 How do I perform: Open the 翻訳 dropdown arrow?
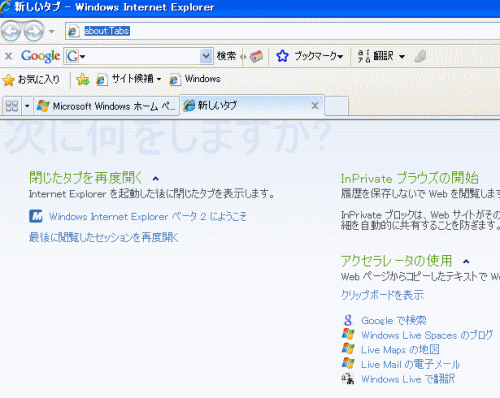point(402,56)
